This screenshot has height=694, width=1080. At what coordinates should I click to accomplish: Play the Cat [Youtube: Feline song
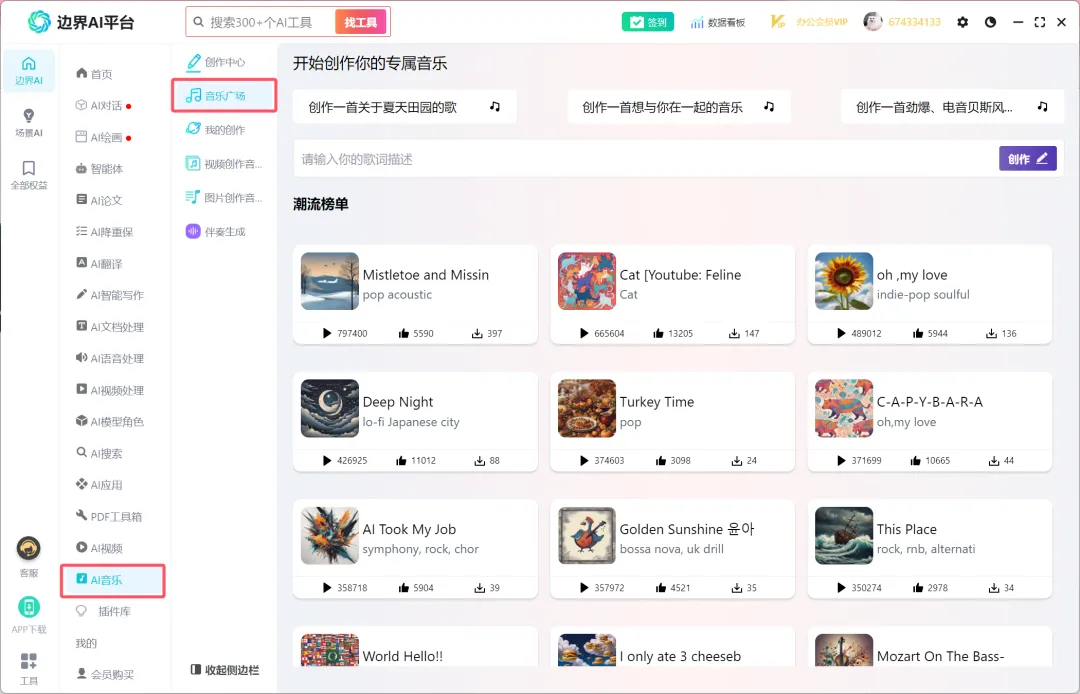[x=584, y=333]
